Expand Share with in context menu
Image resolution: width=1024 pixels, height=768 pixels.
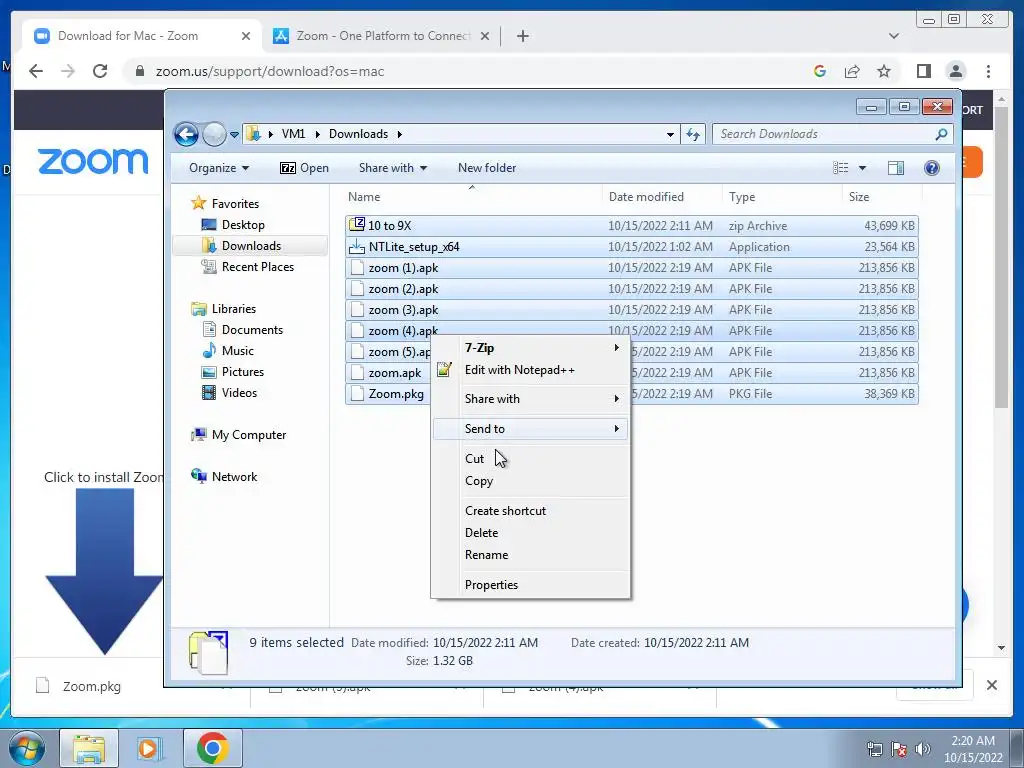point(530,399)
